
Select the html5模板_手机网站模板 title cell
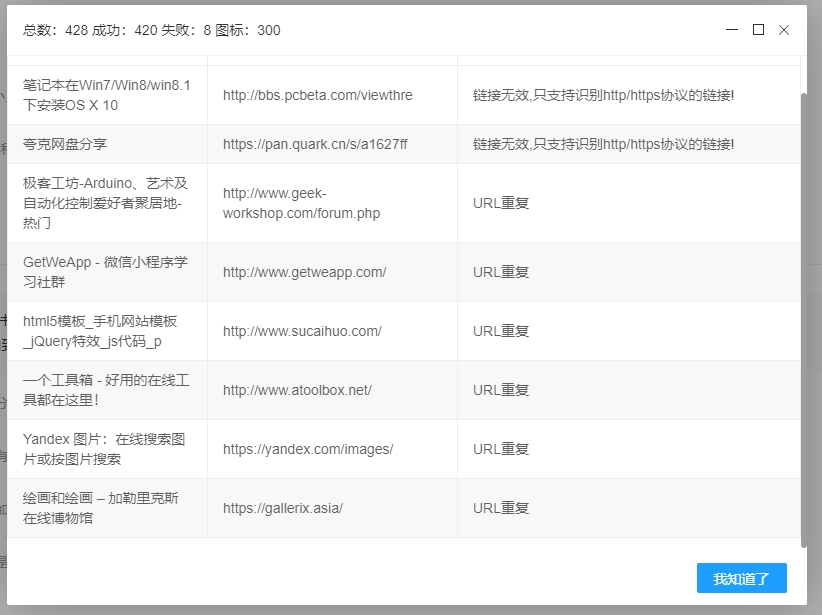tap(107, 331)
